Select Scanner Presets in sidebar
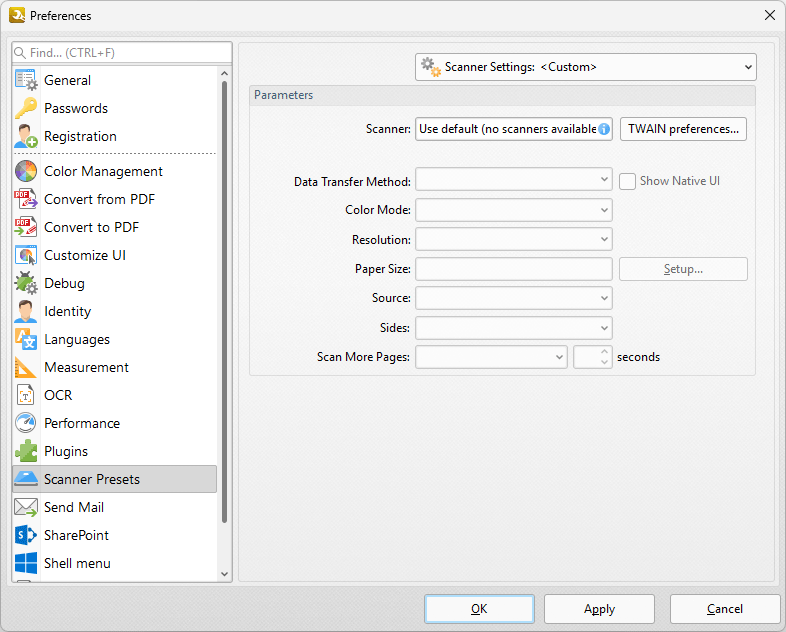 click(115, 479)
